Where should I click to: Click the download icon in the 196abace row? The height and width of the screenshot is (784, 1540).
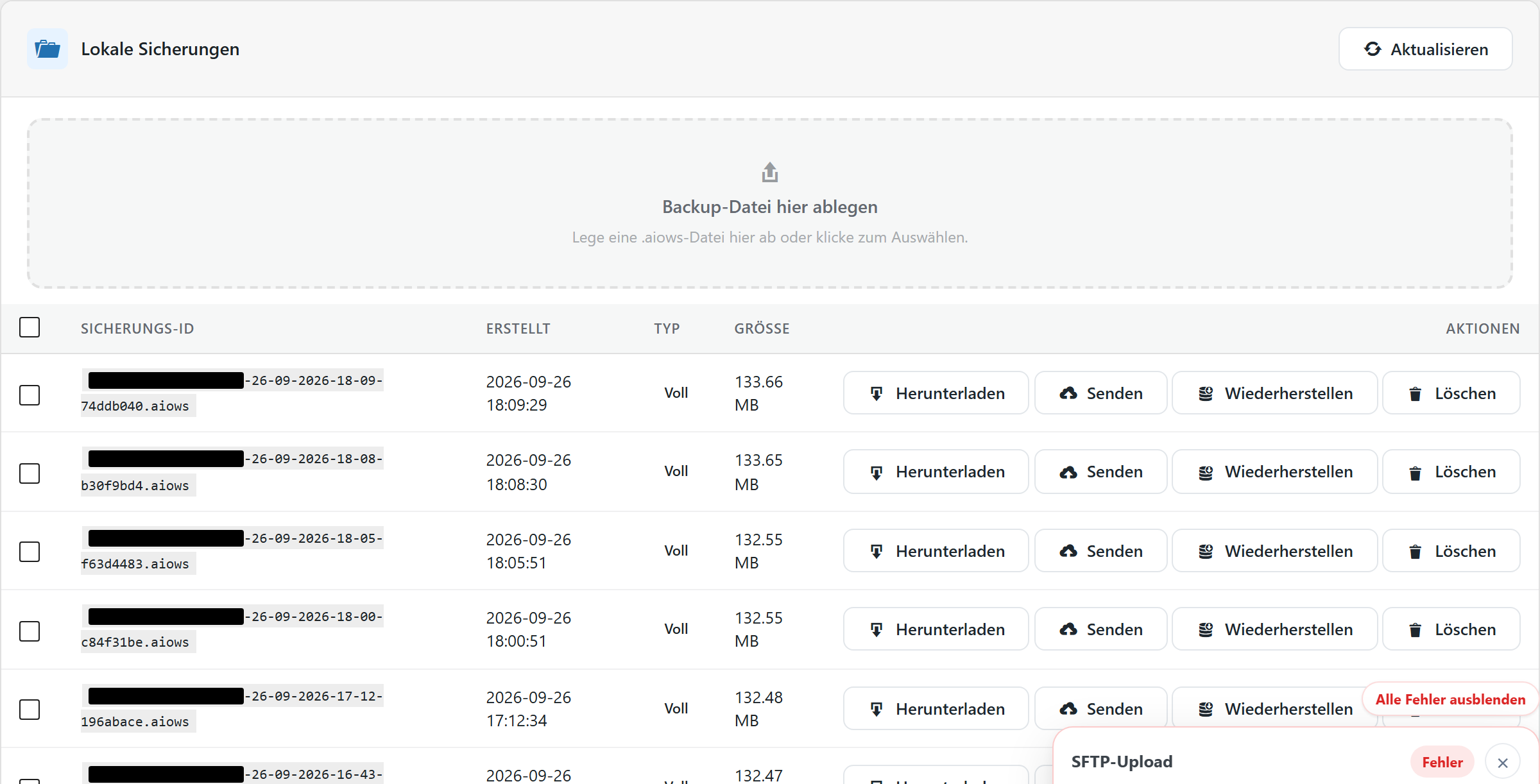pos(877,710)
